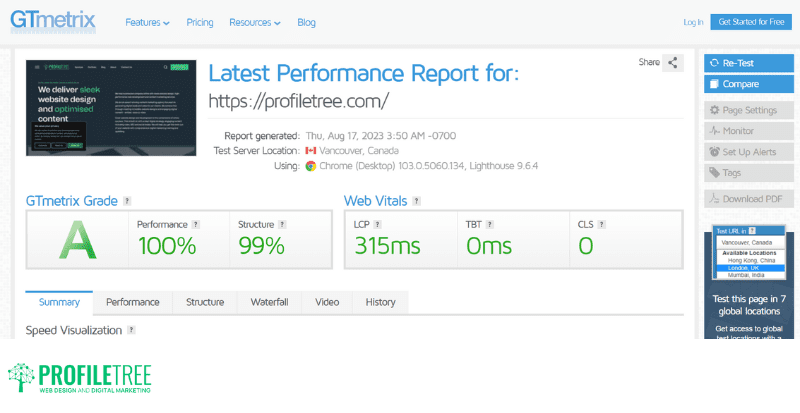Switch to the Performance tab
Viewport: 800px width, 413px height.
[133, 302]
